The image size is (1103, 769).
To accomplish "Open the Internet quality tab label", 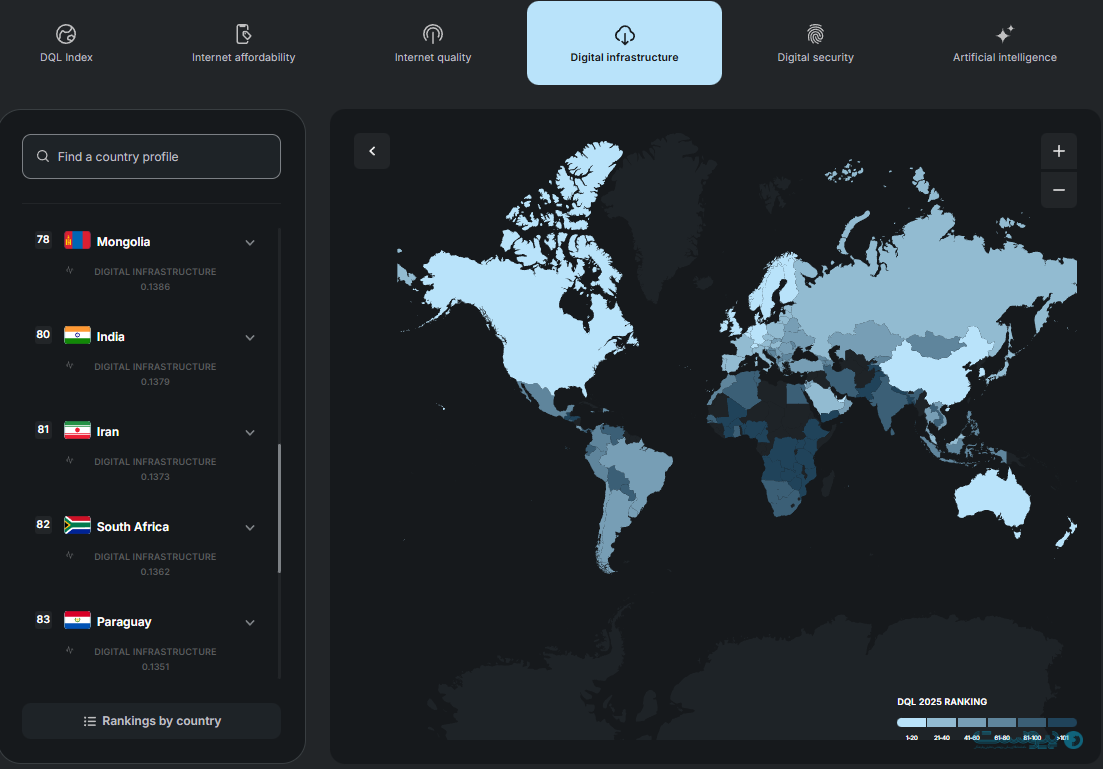I will (x=432, y=58).
